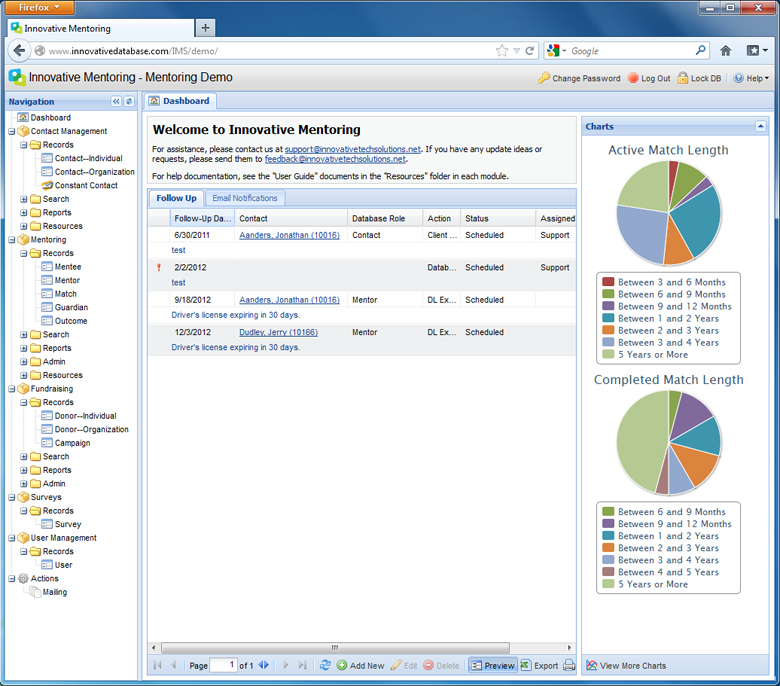Expand the Admin folder under Mentoring

click(x=23, y=362)
